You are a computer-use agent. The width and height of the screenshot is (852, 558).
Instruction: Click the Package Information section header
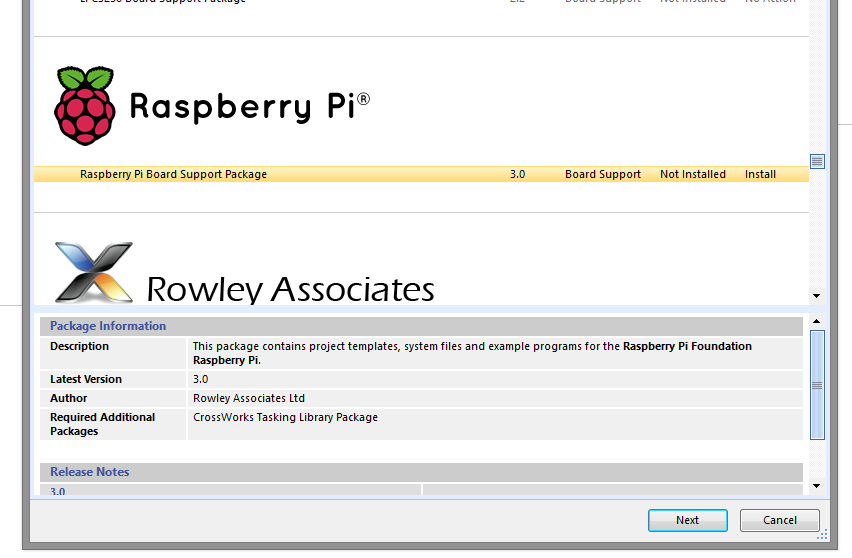tap(108, 326)
